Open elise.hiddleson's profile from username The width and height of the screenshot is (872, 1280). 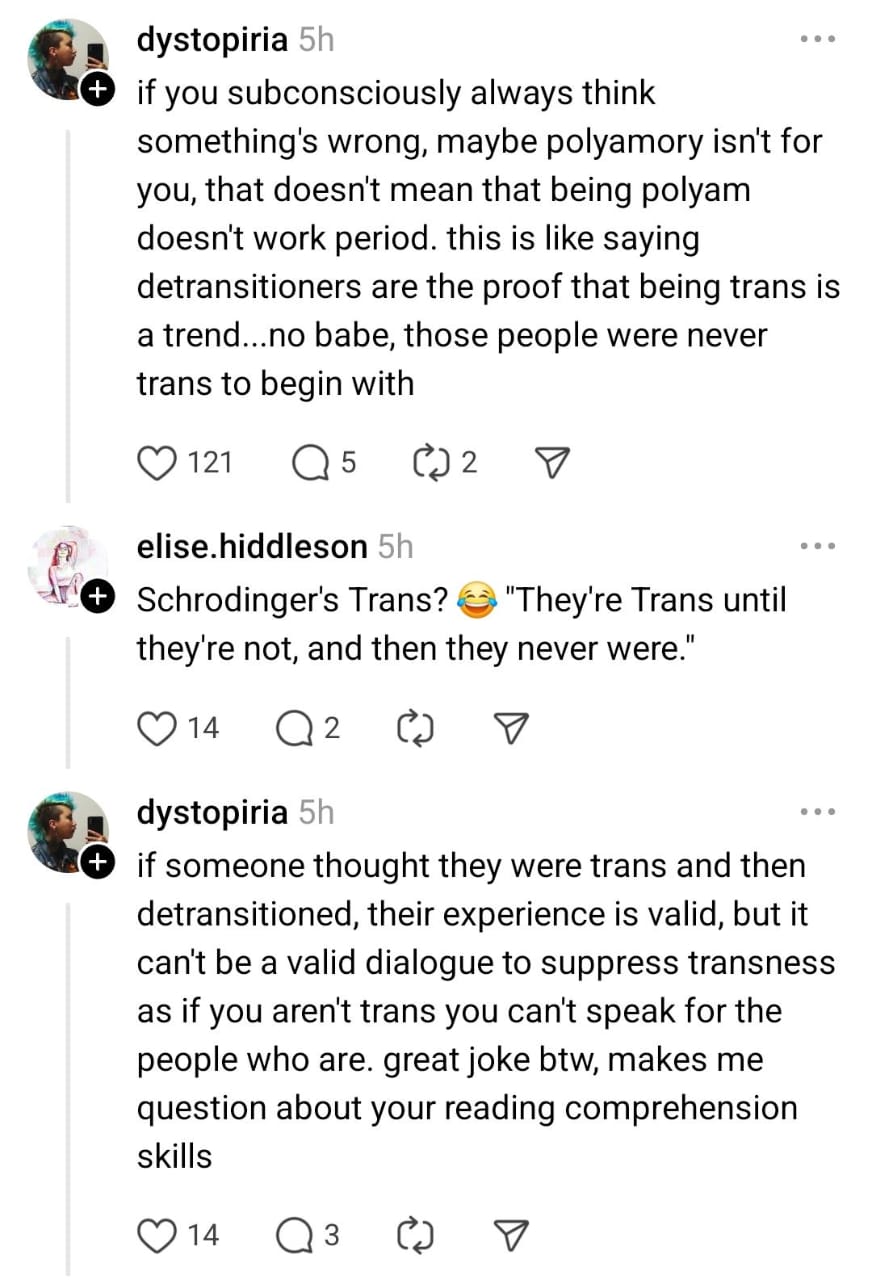[x=252, y=547]
